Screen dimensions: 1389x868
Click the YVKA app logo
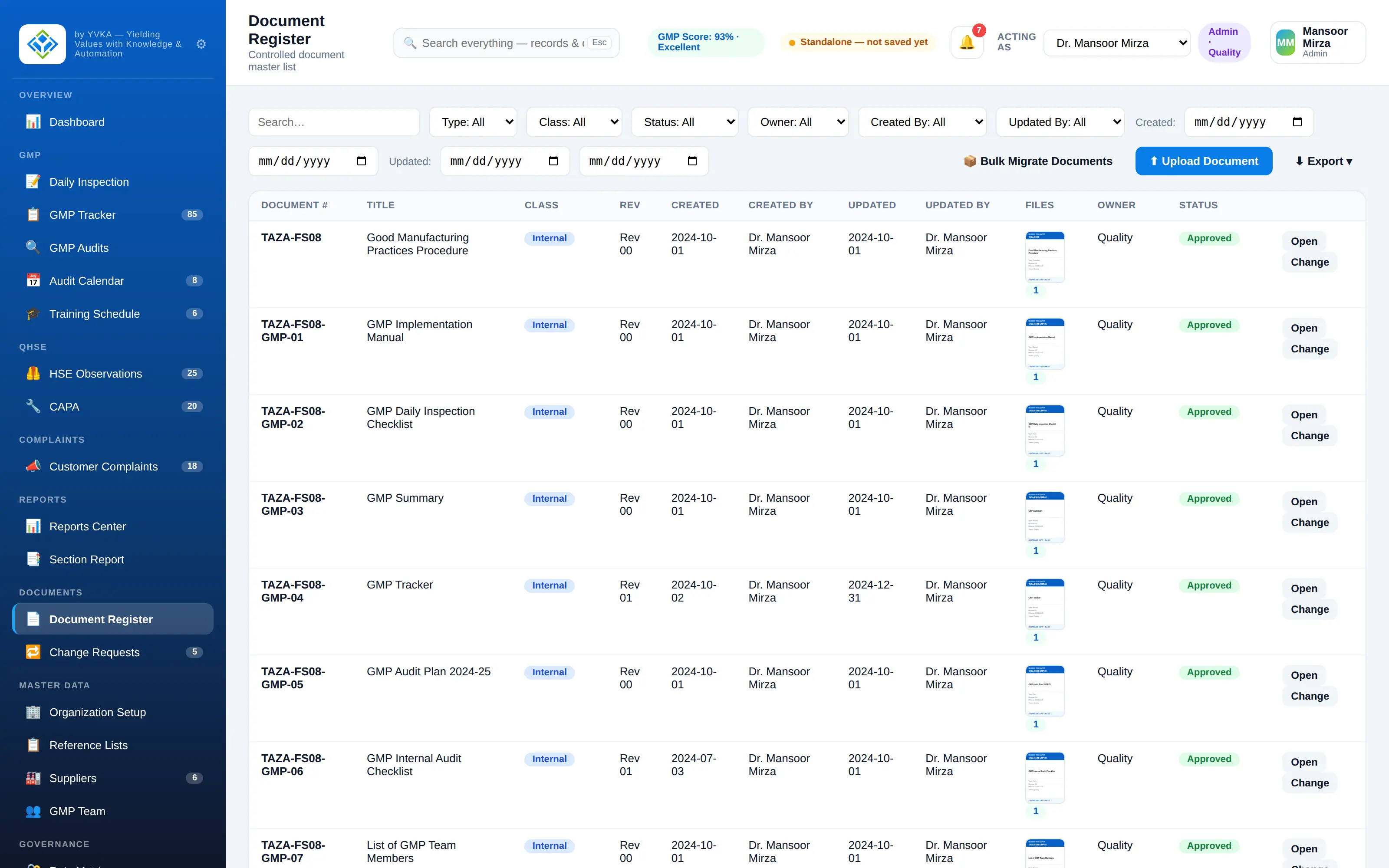coord(43,44)
